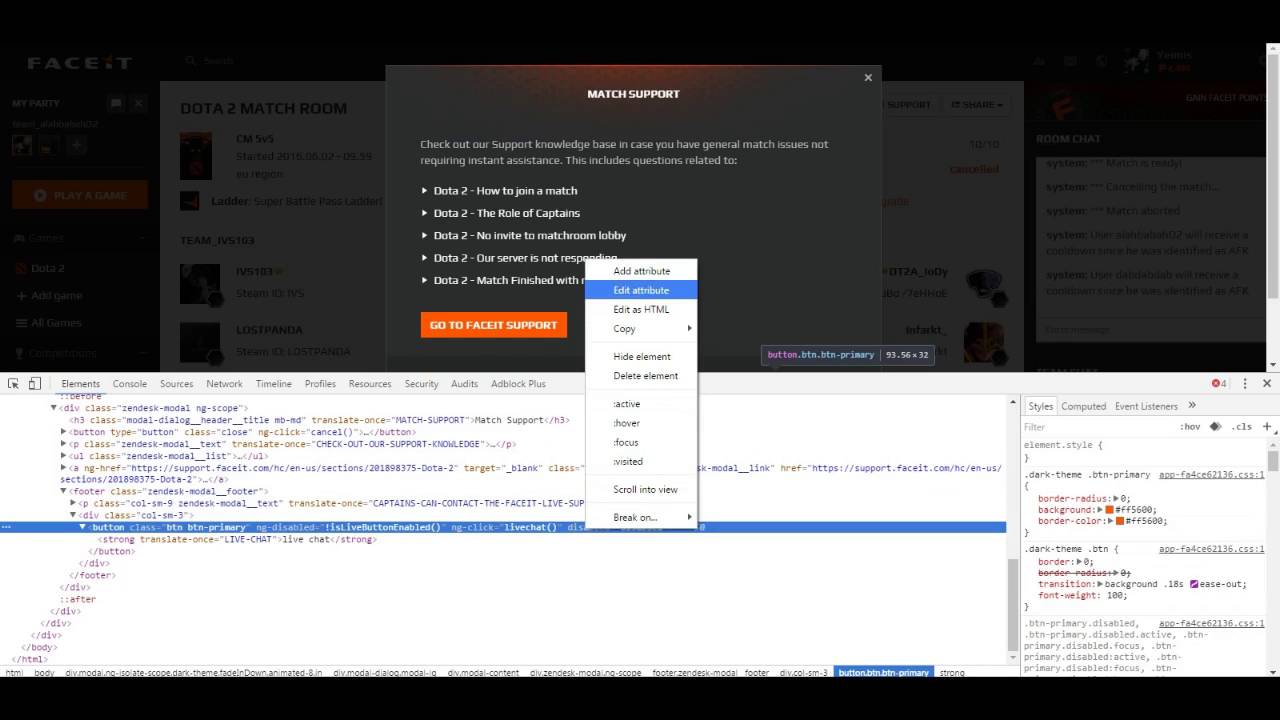Open the Sources tab

click(x=176, y=384)
